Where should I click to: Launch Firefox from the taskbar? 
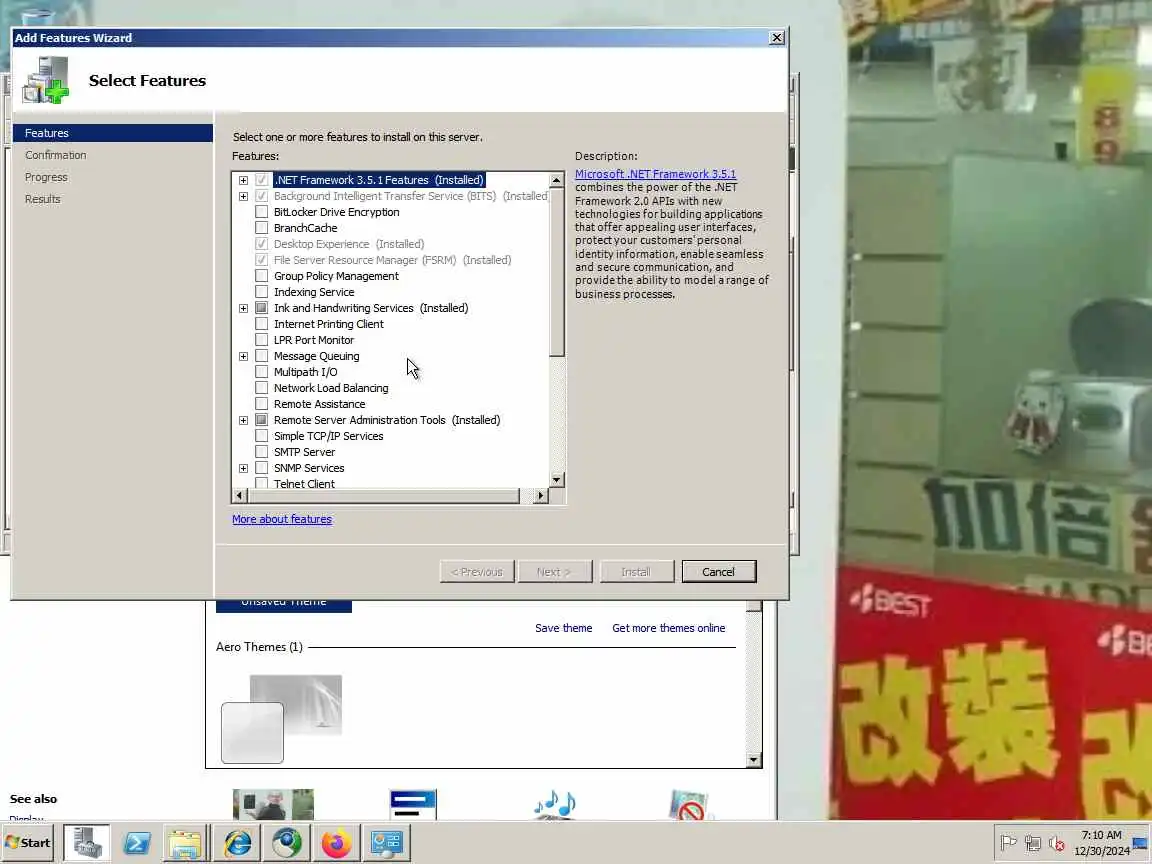tap(336, 843)
